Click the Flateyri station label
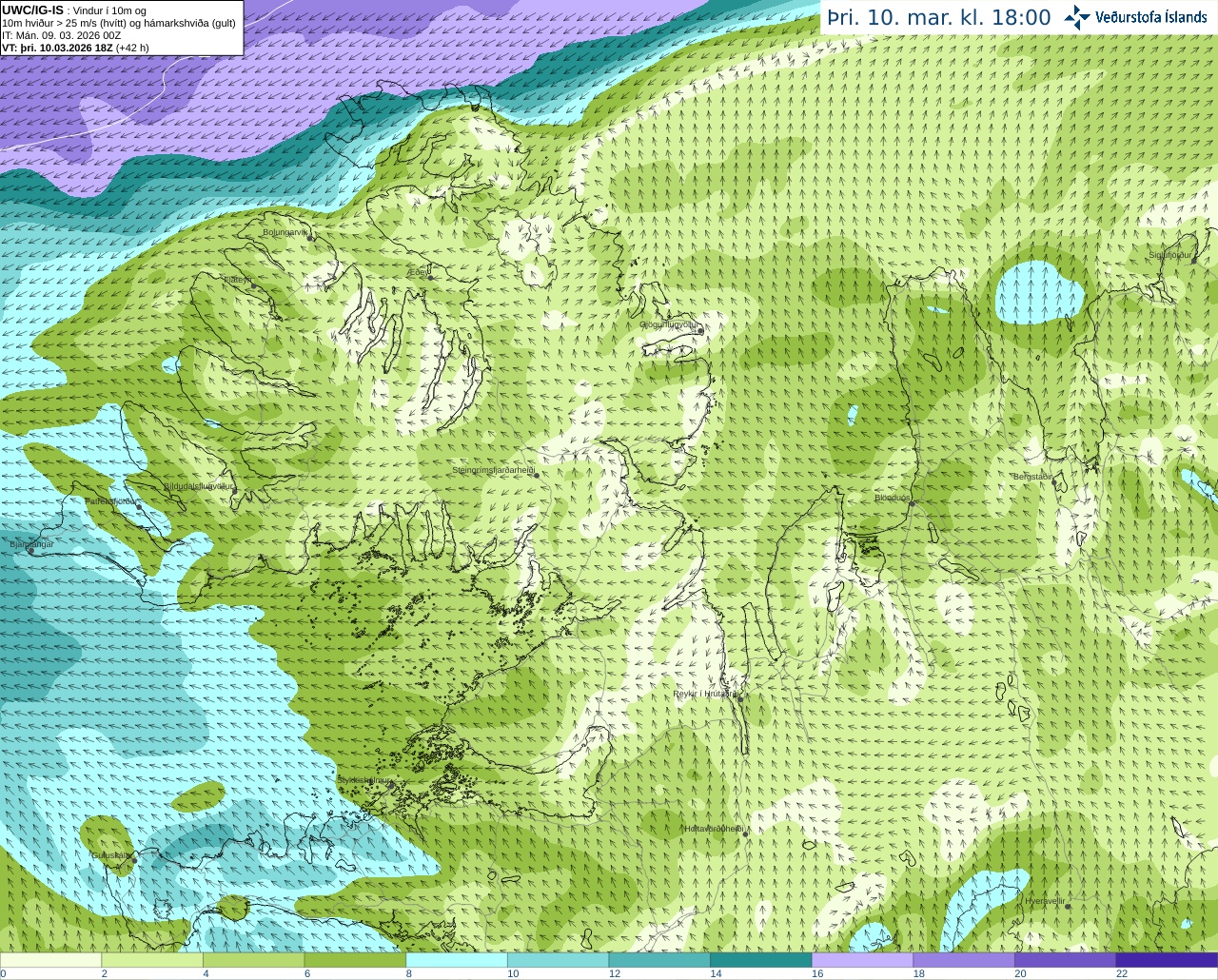Viewport: 1218px width, 980px height. coord(237,280)
